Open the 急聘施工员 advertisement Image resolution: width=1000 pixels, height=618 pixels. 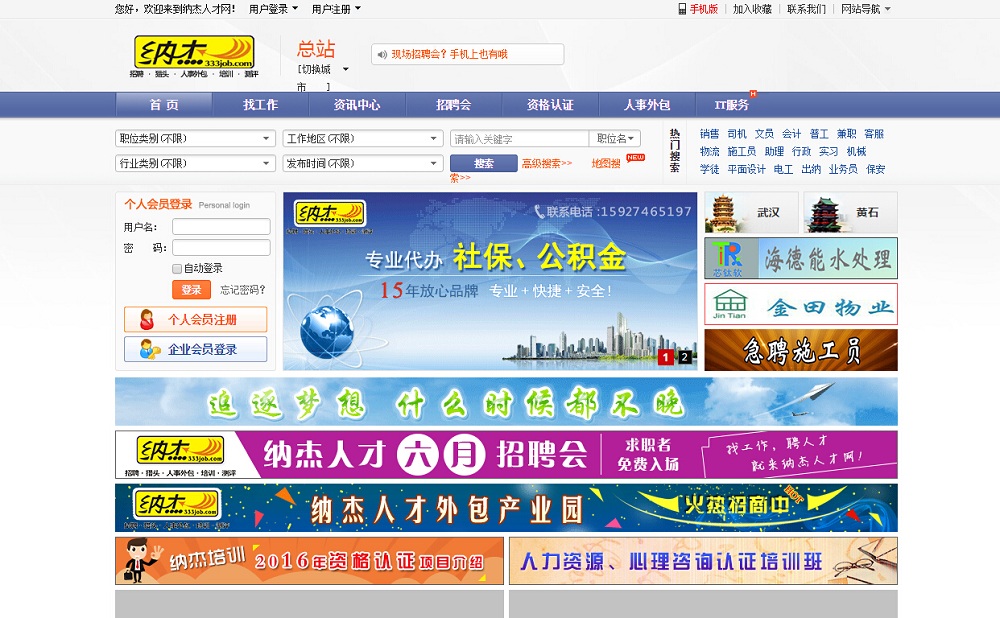click(x=801, y=350)
